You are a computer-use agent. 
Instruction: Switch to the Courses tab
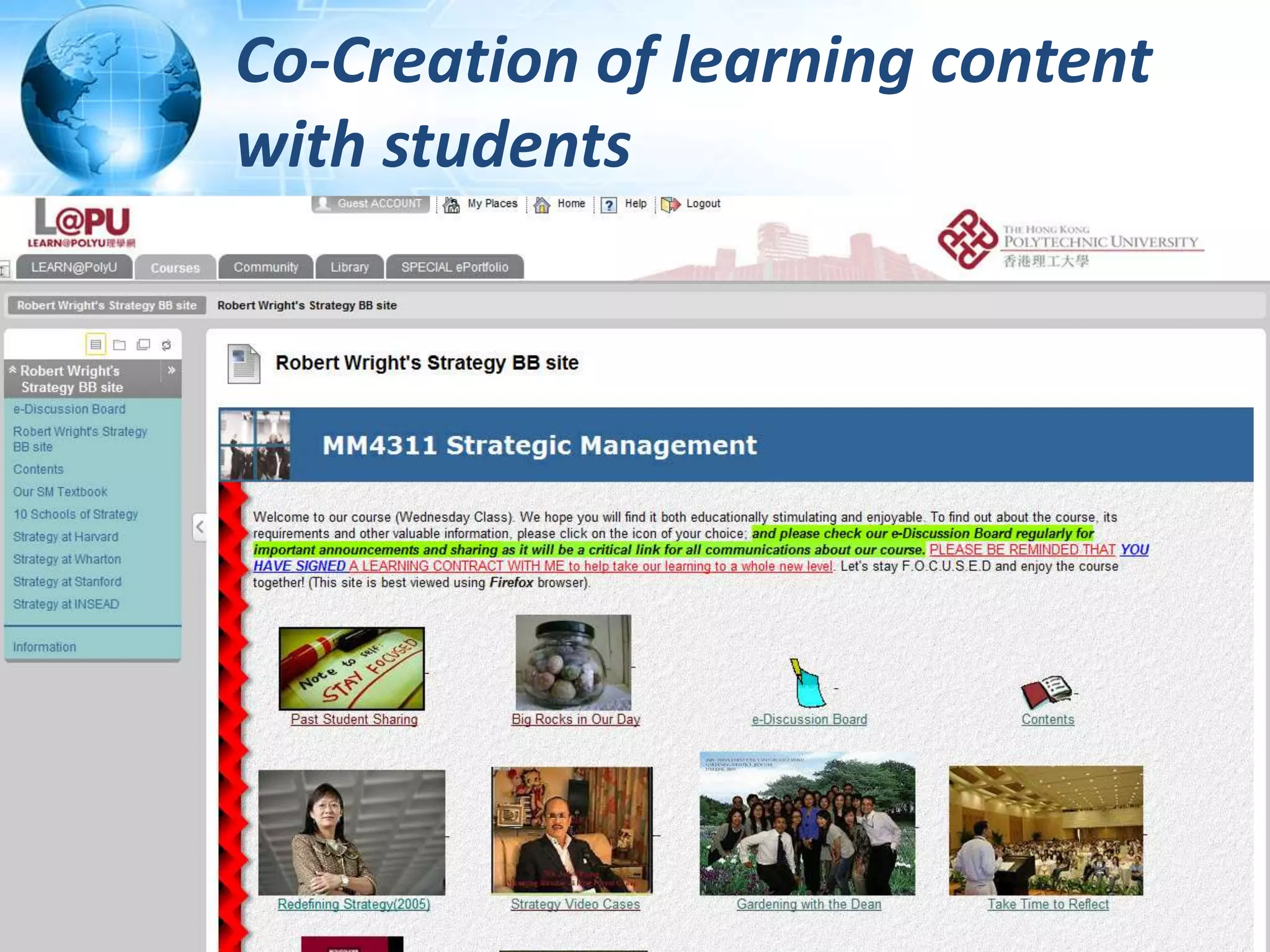(175, 268)
